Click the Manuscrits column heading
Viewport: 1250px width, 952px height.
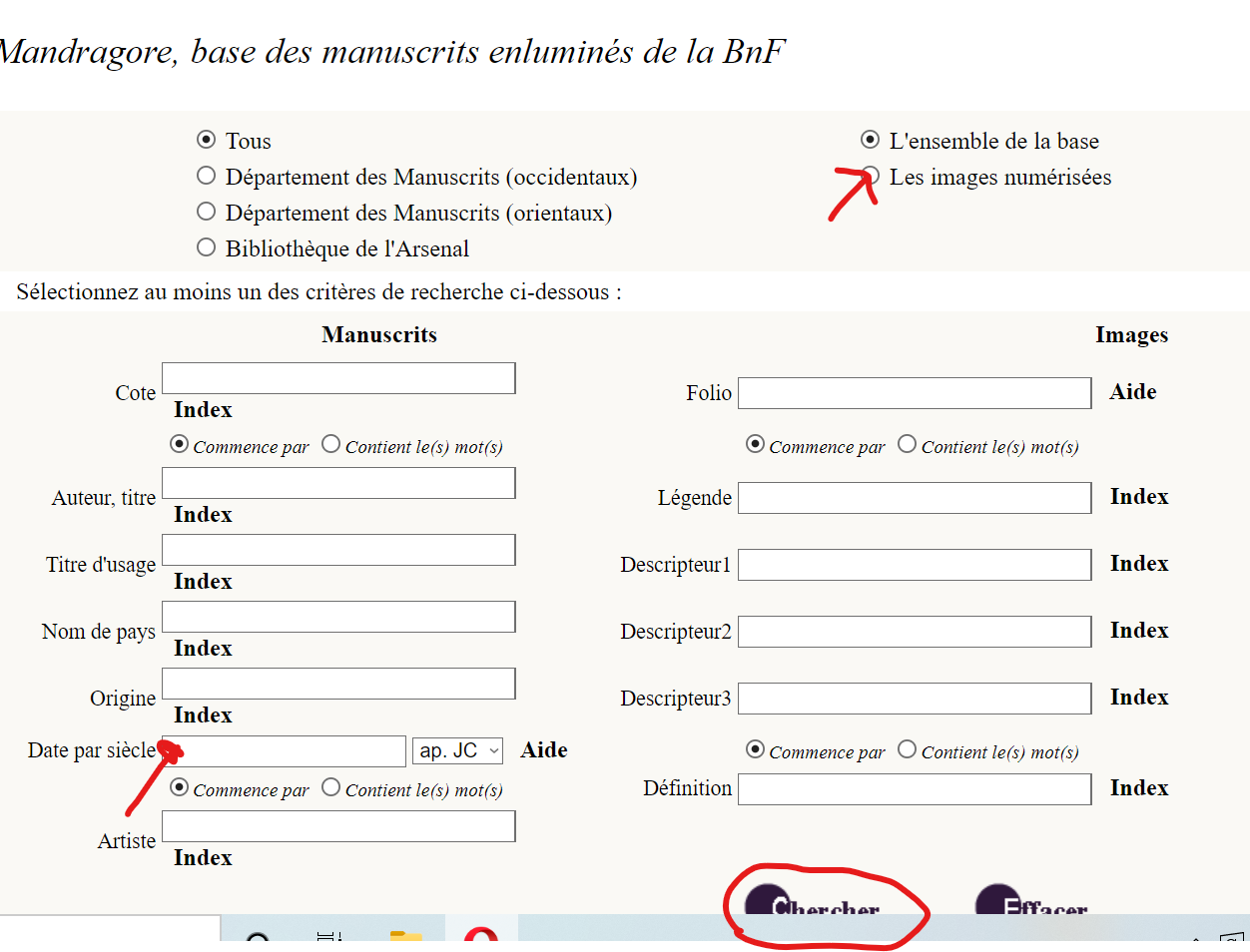tap(379, 335)
